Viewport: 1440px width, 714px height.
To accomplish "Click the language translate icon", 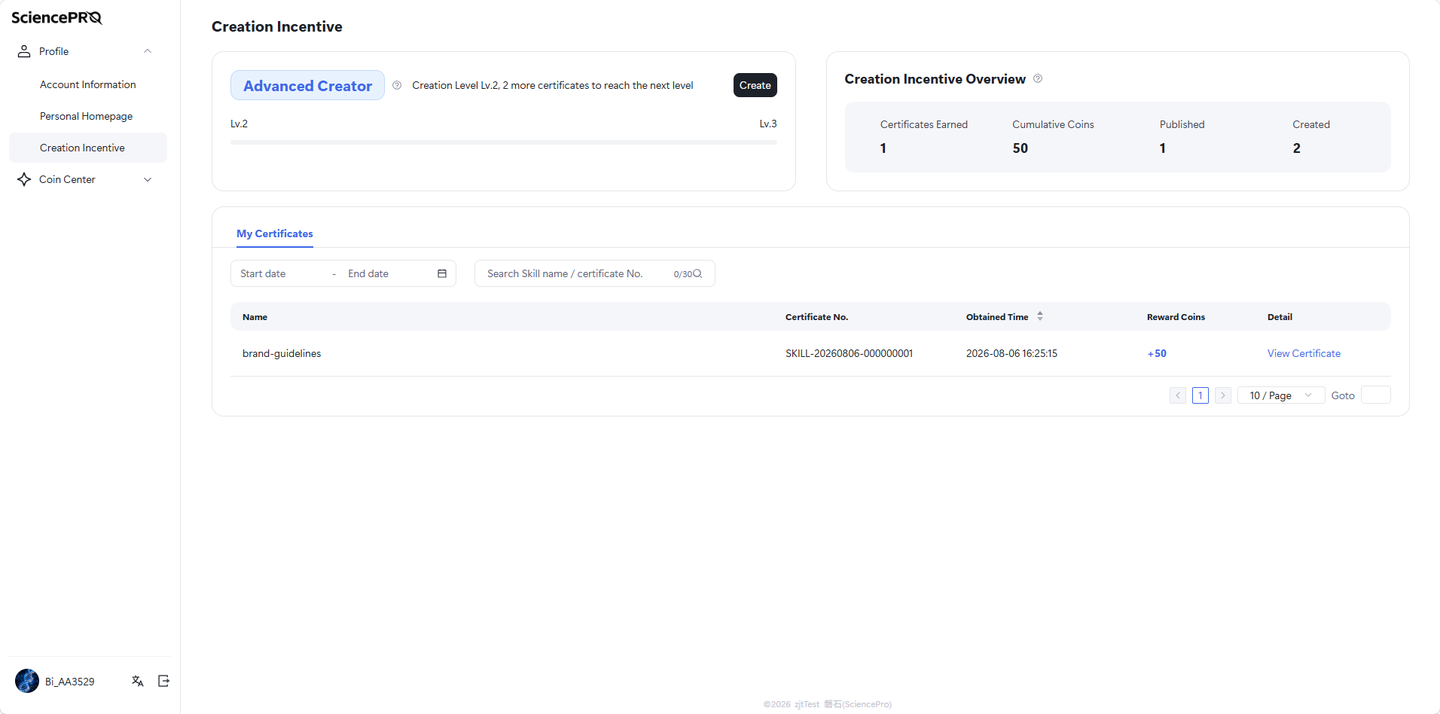I will point(138,681).
